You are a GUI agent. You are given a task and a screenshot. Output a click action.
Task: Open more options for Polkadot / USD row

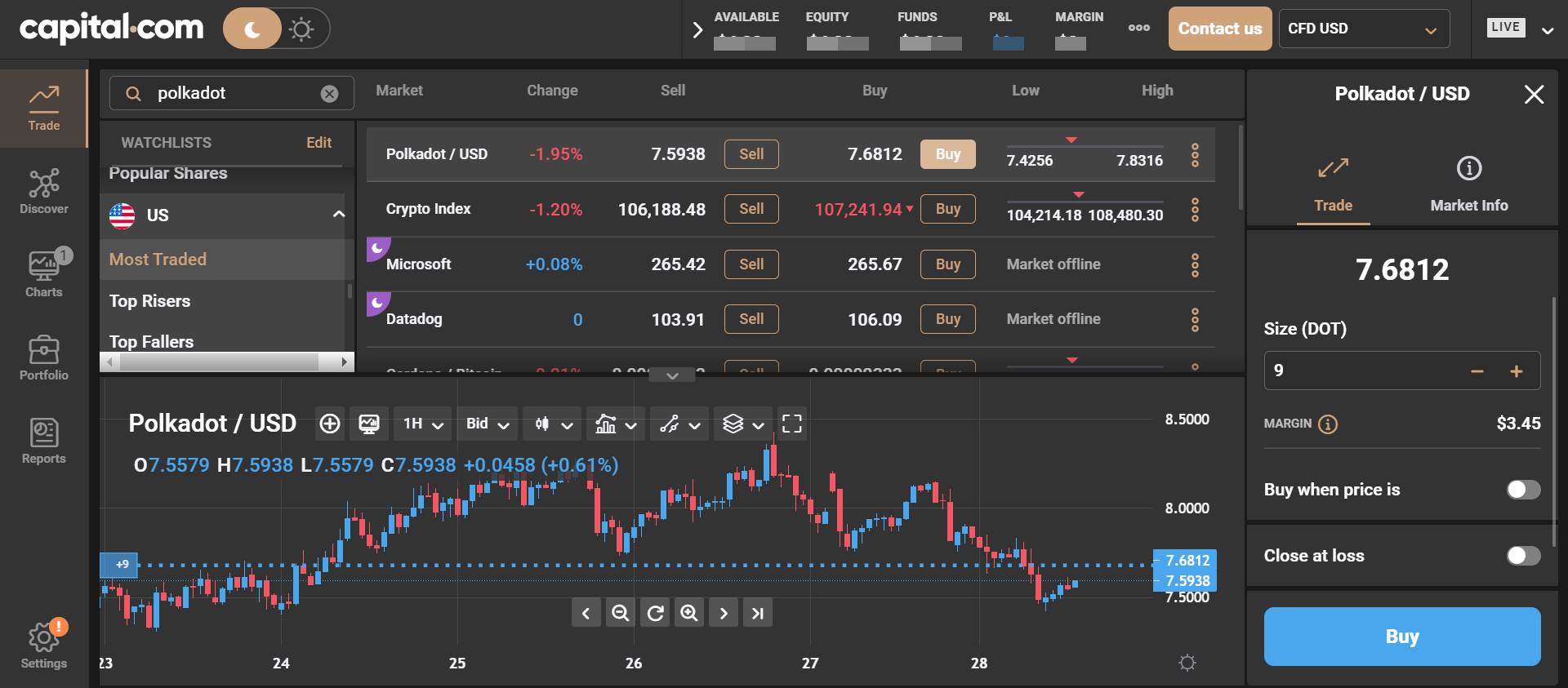click(x=1195, y=155)
